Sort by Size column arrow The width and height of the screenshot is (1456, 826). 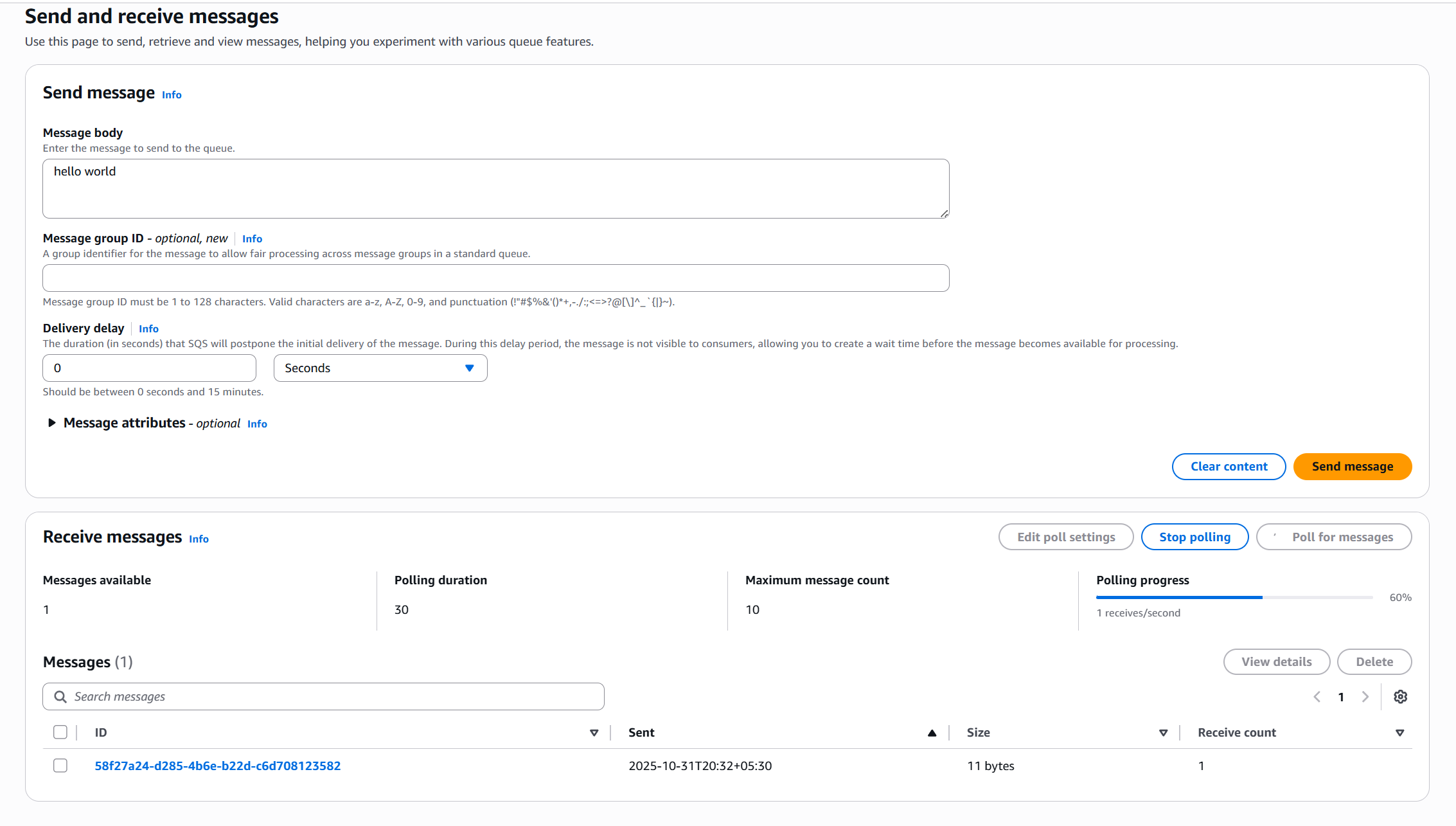tap(1163, 733)
